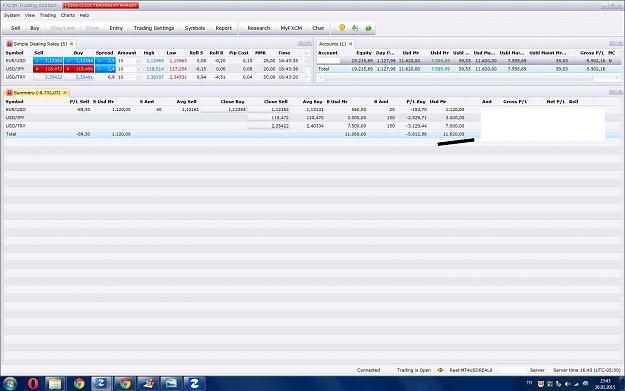
Task: Open the yellow file explorer folder in taskbar
Action: tap(55, 383)
